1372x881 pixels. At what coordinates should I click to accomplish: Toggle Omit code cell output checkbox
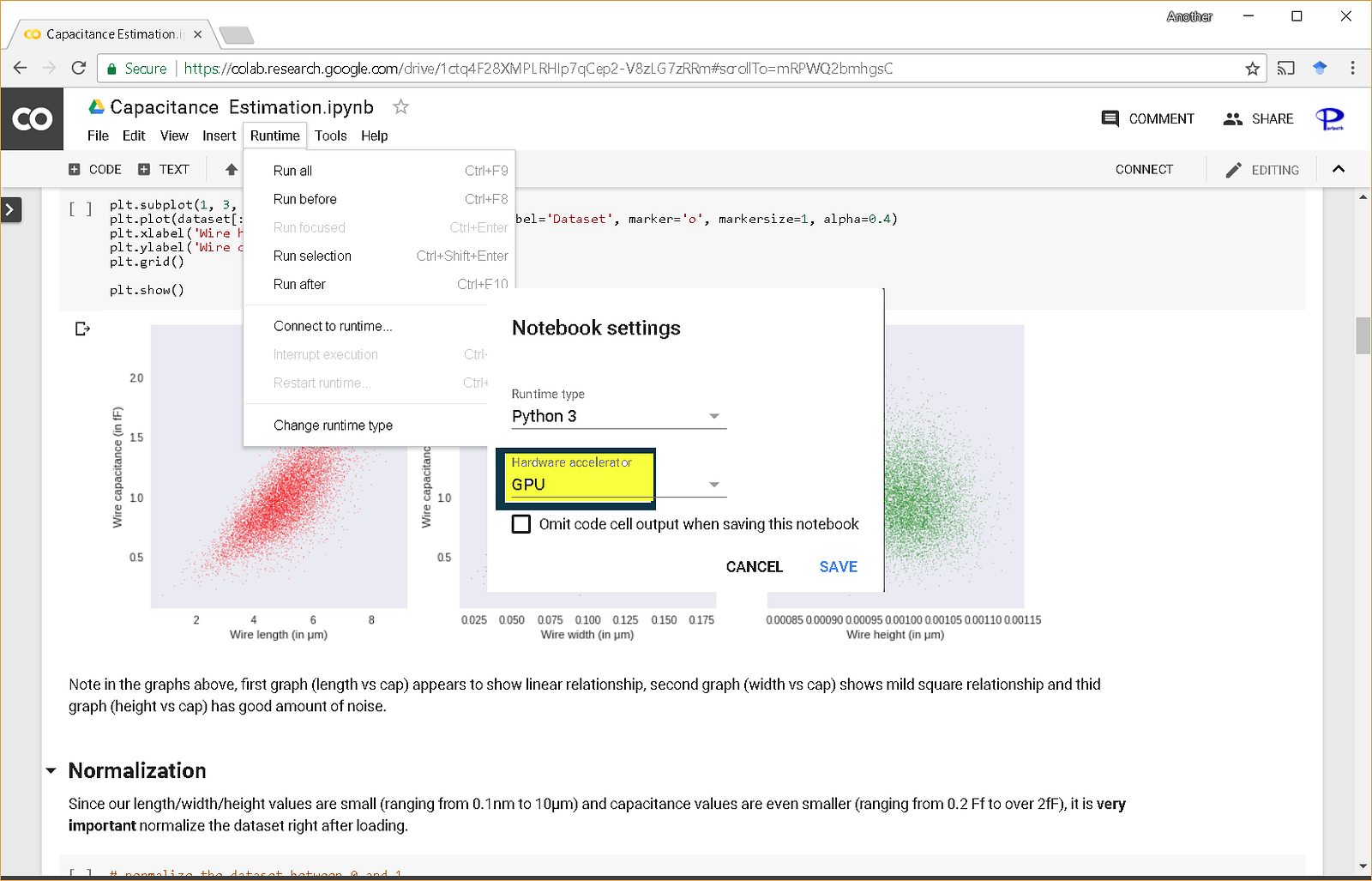tap(521, 524)
